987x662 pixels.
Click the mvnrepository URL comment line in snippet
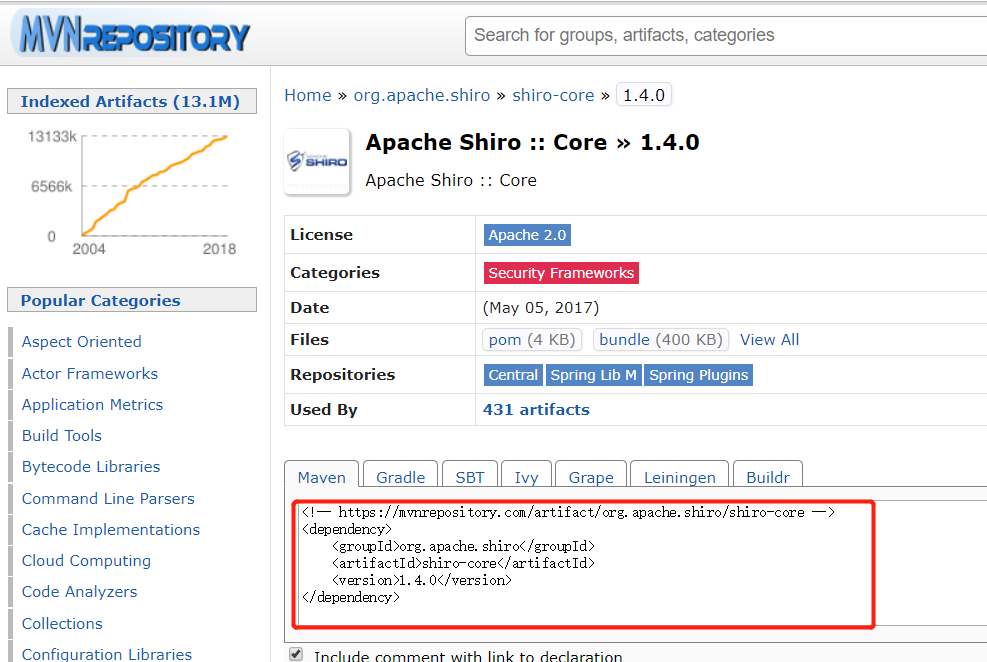pos(568,512)
